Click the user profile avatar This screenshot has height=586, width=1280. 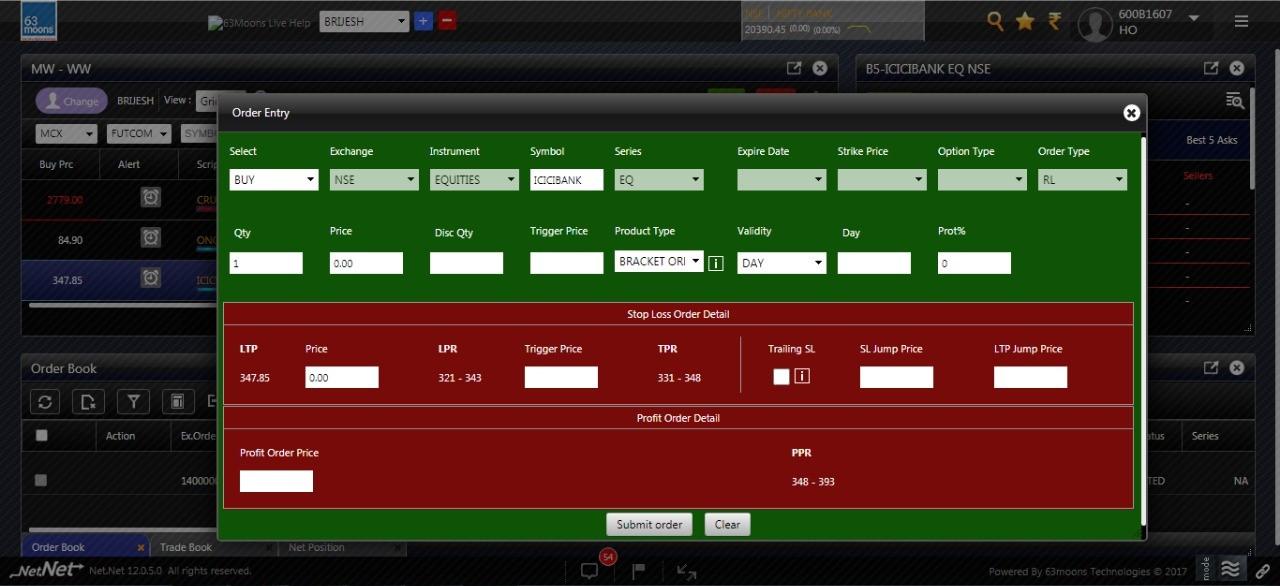click(x=1095, y=24)
